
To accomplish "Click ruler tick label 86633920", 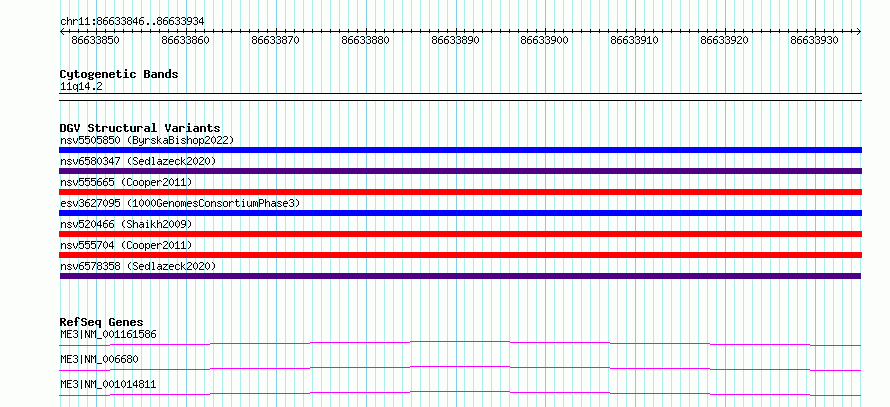I will pyautogui.click(x=724, y=40).
